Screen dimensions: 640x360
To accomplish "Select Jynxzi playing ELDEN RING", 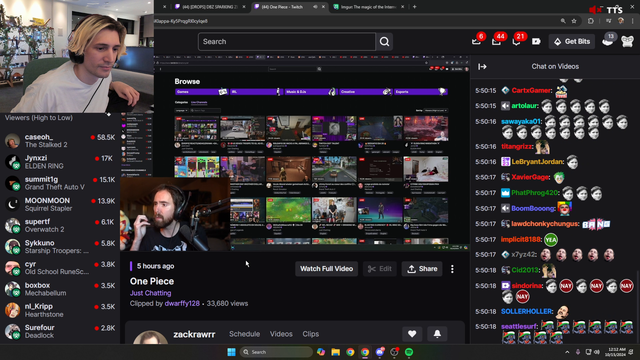I will (60, 162).
